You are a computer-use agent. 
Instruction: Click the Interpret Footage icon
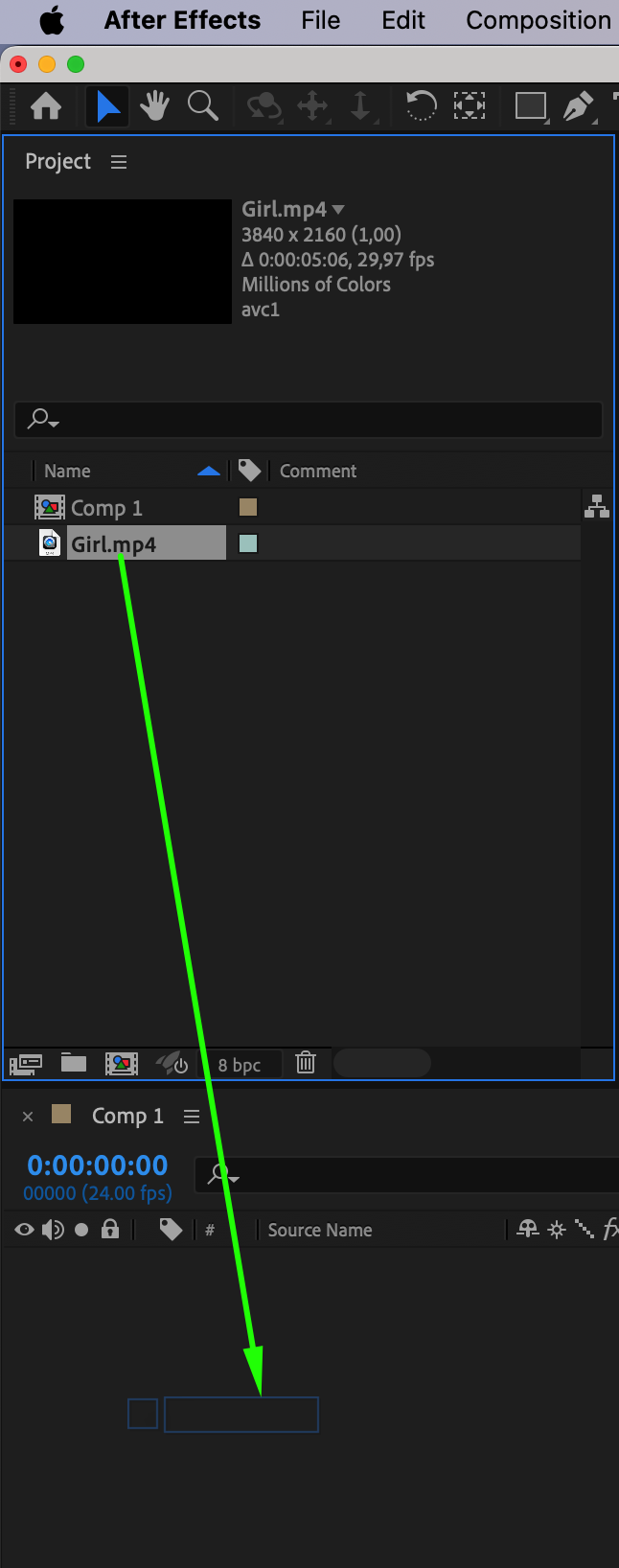(x=26, y=1063)
